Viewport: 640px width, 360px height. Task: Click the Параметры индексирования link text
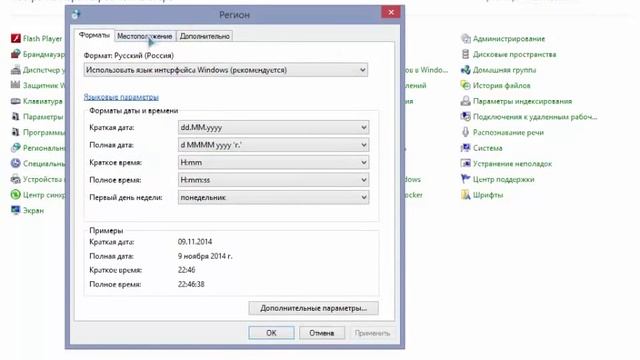click(x=522, y=101)
